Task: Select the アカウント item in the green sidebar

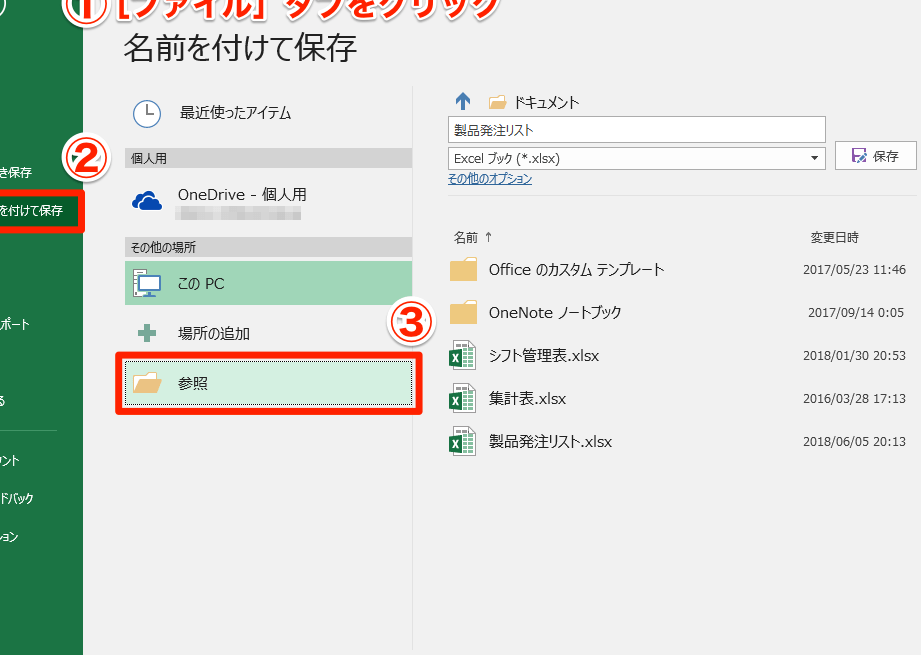Action: (10, 461)
